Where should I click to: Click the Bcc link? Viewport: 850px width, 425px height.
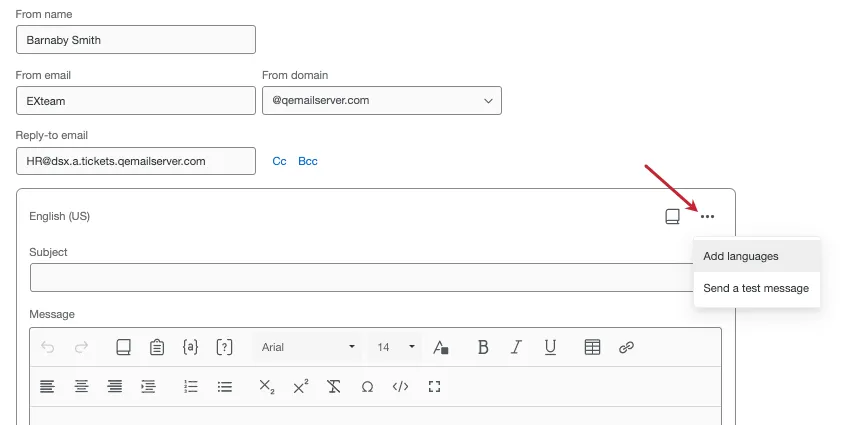tap(308, 161)
